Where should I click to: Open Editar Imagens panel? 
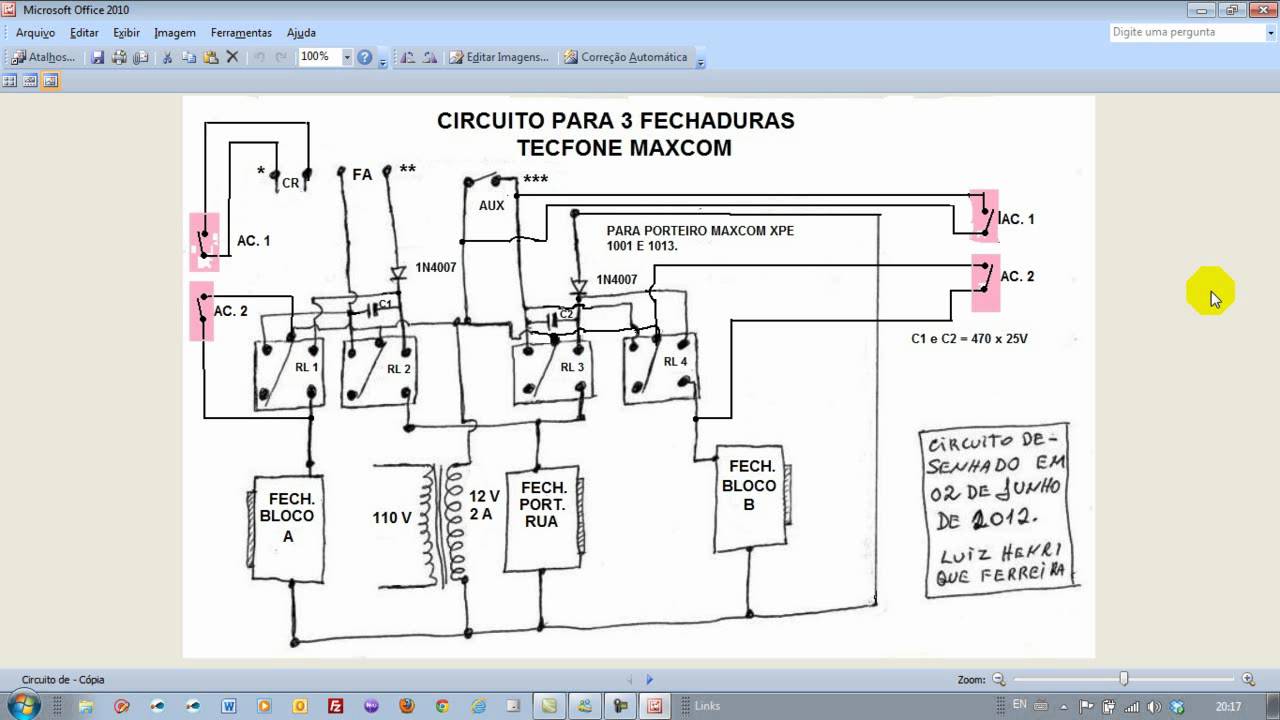pos(499,57)
